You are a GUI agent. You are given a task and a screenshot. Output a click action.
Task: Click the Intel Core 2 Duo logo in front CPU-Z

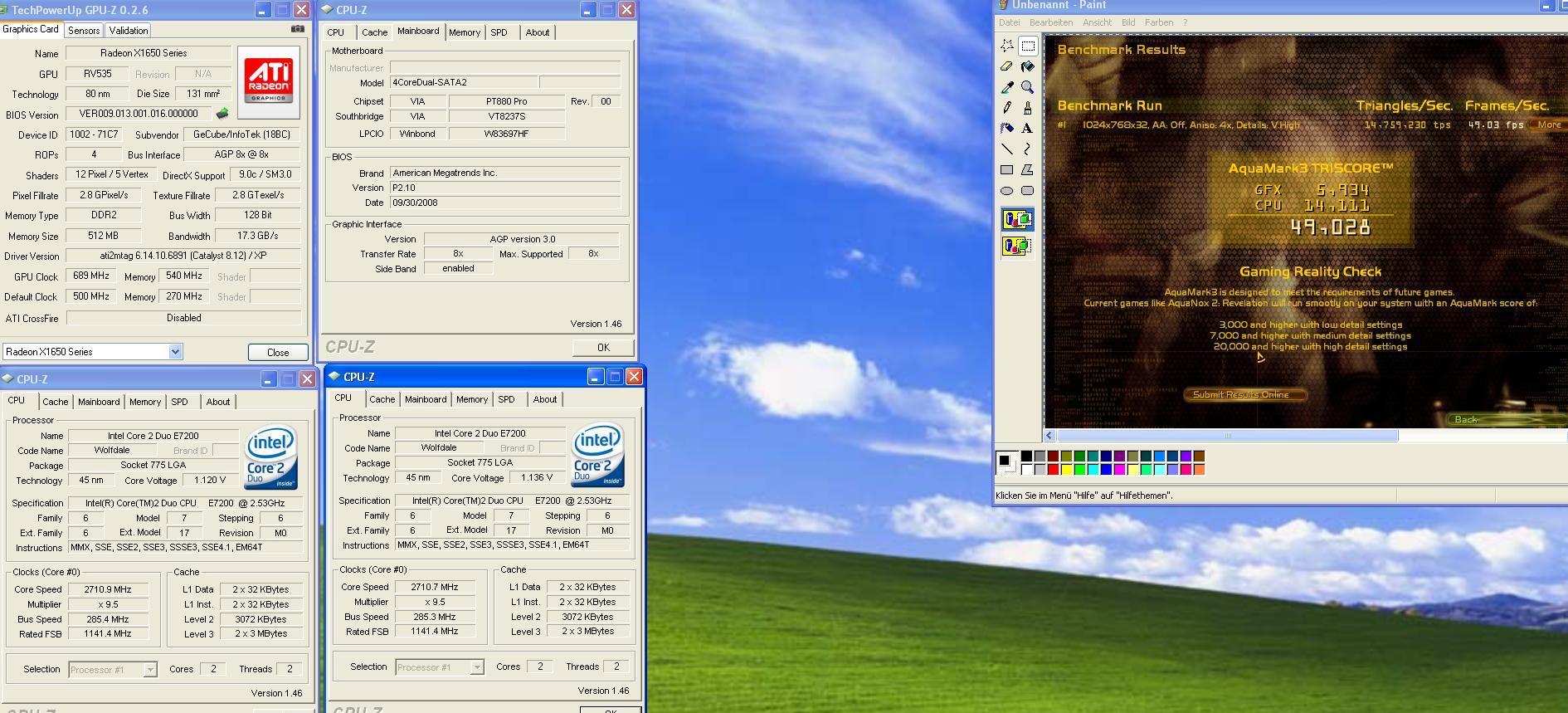pos(597,456)
